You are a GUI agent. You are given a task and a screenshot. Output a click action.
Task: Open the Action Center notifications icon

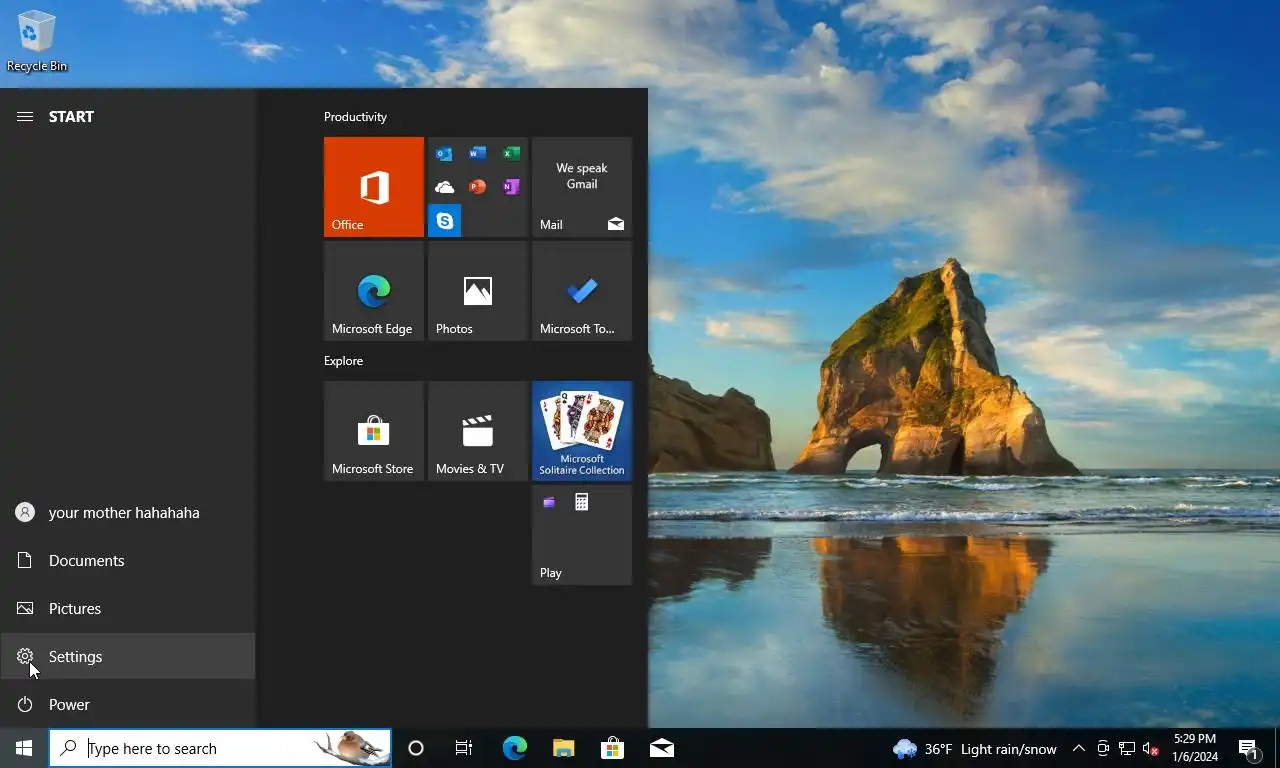coord(1250,748)
